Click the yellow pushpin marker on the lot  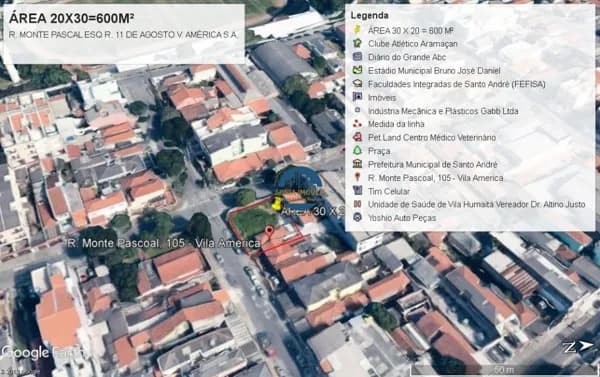[277, 203]
